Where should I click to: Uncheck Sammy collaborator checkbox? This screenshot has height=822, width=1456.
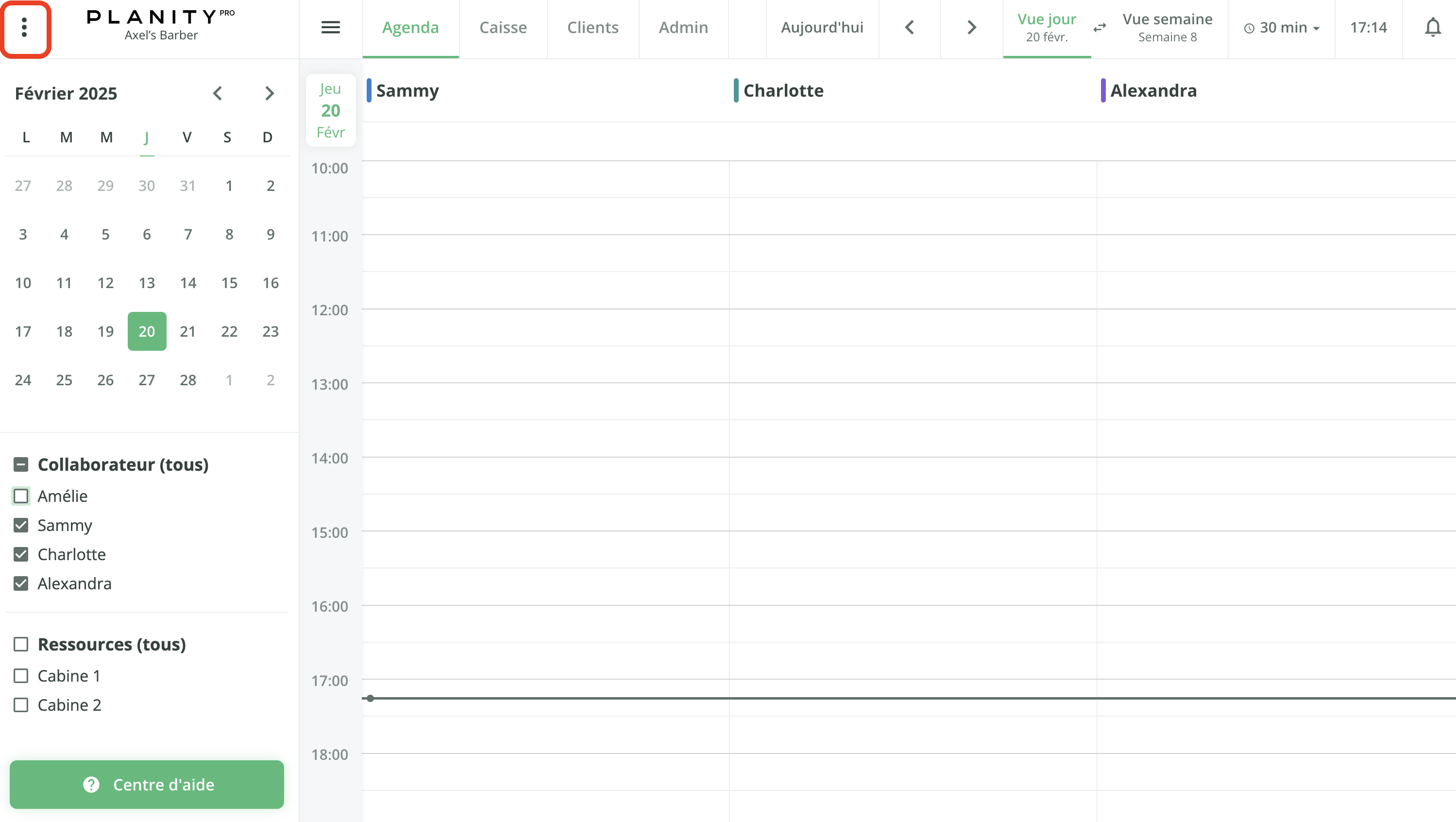coord(21,525)
